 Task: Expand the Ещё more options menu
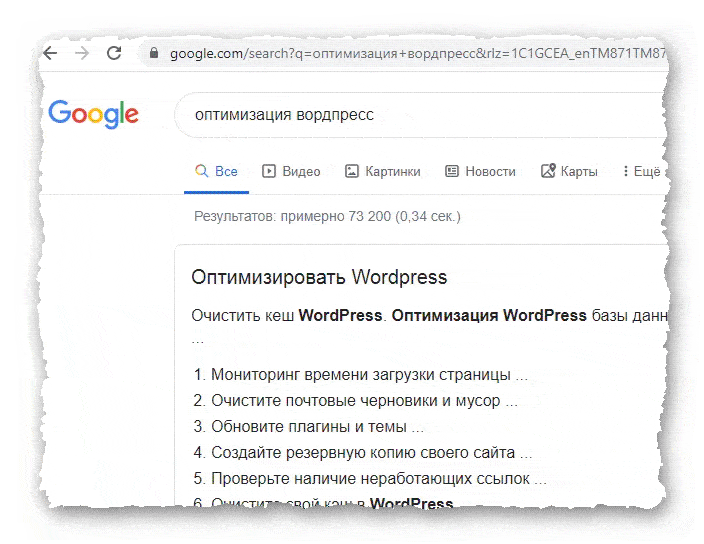641,171
